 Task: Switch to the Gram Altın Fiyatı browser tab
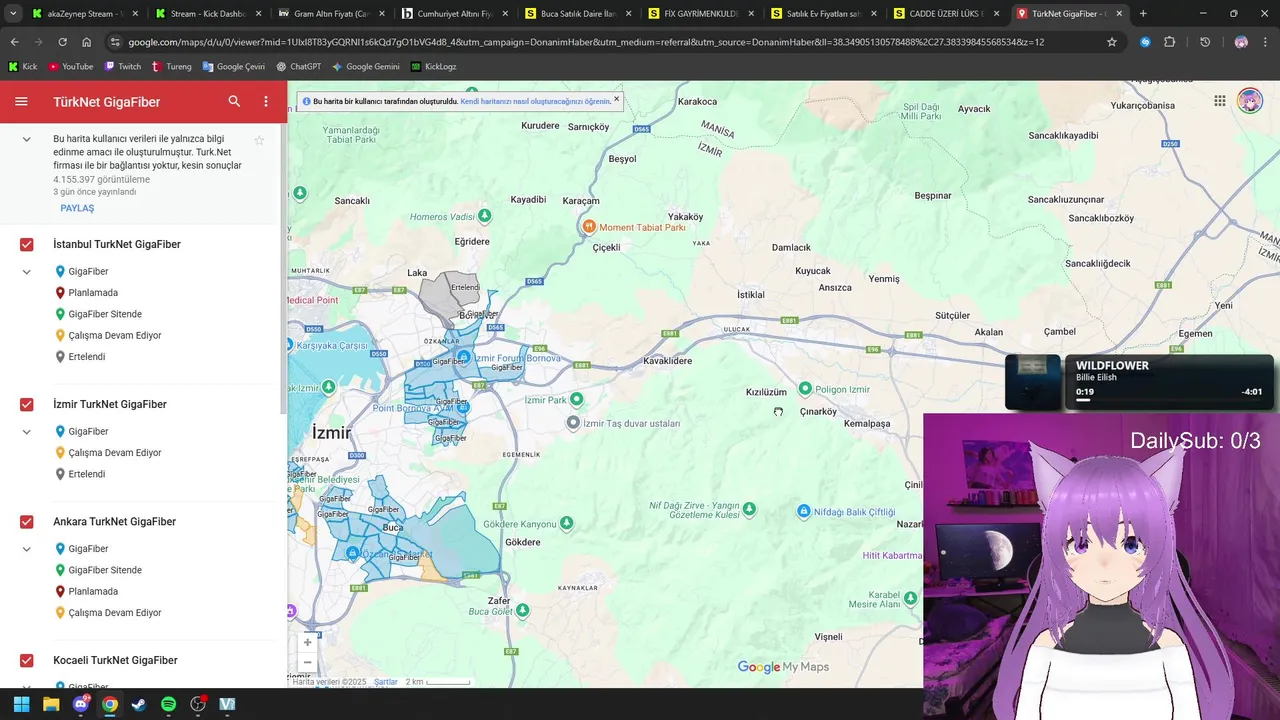pos(323,14)
